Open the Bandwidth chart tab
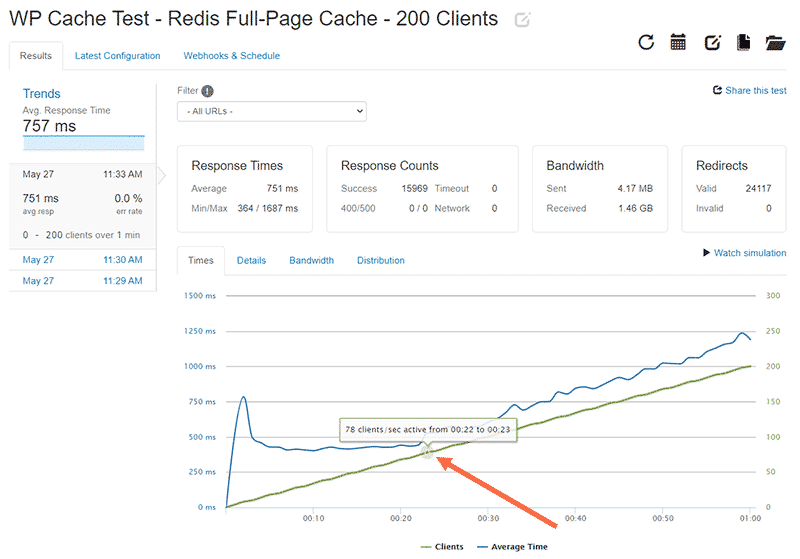800x559 pixels. pos(311,261)
